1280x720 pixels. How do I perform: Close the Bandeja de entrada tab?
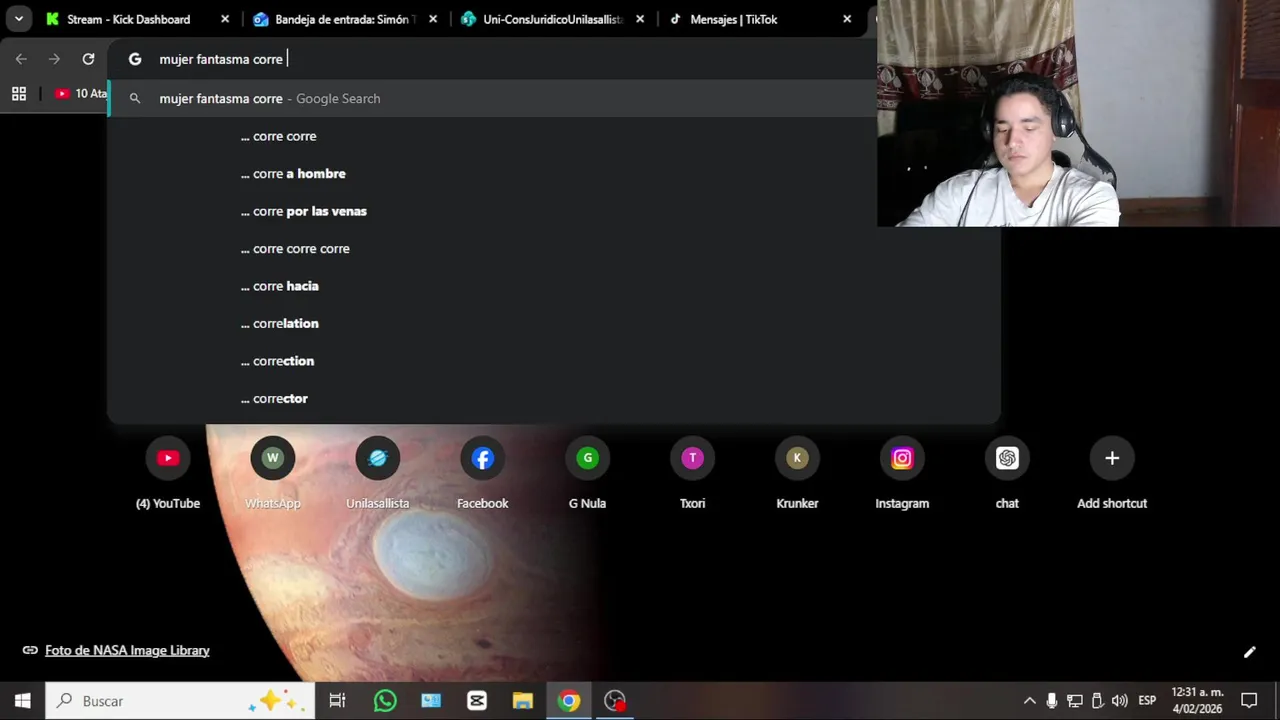[x=433, y=19]
